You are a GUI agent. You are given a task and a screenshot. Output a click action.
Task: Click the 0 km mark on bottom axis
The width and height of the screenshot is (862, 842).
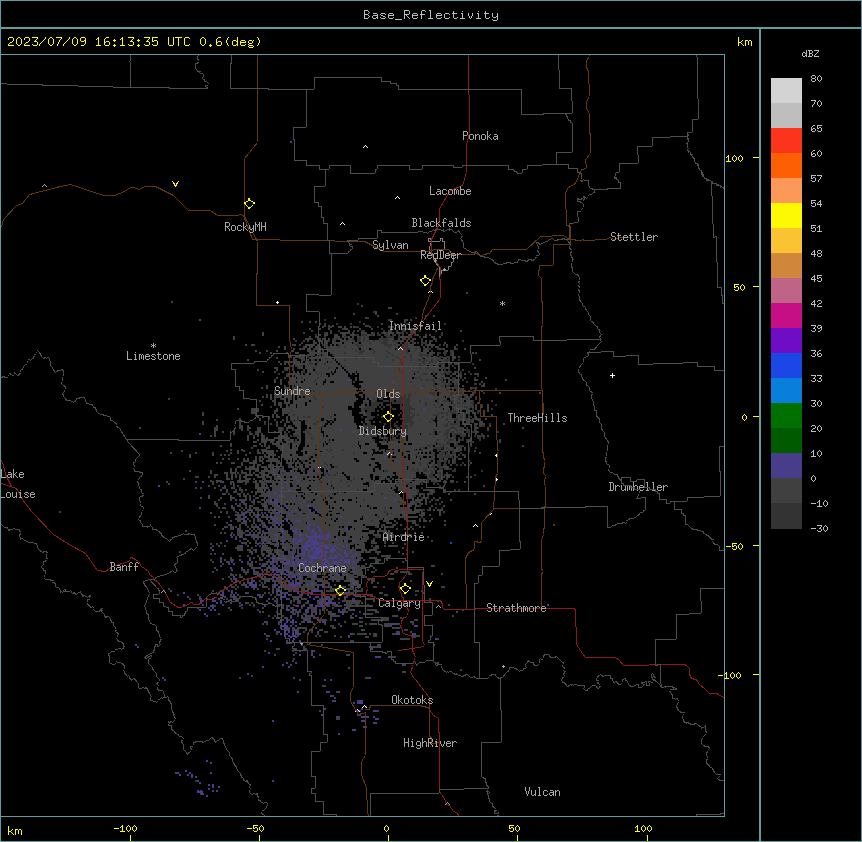tap(386, 828)
